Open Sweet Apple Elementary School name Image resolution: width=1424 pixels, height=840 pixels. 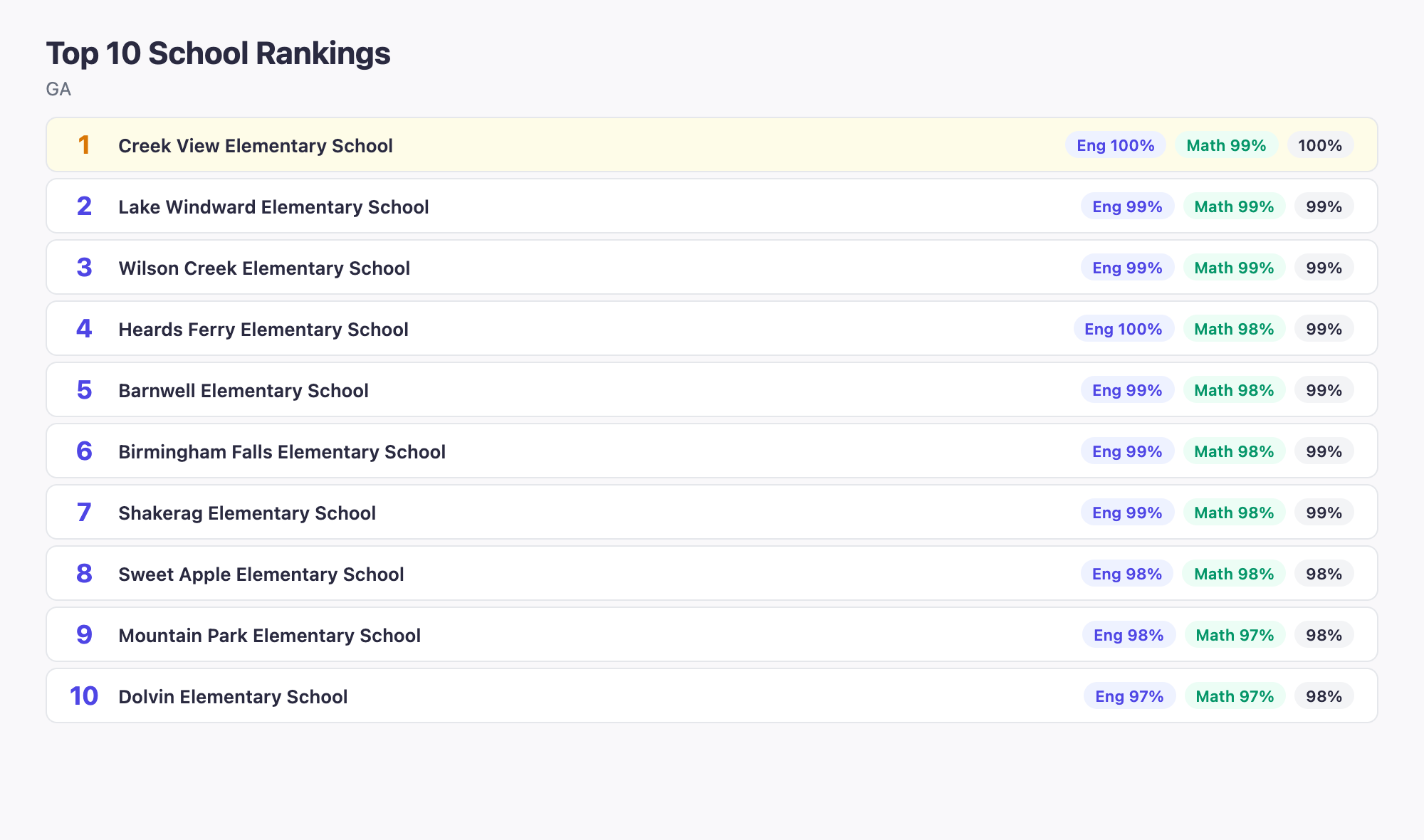(261, 574)
